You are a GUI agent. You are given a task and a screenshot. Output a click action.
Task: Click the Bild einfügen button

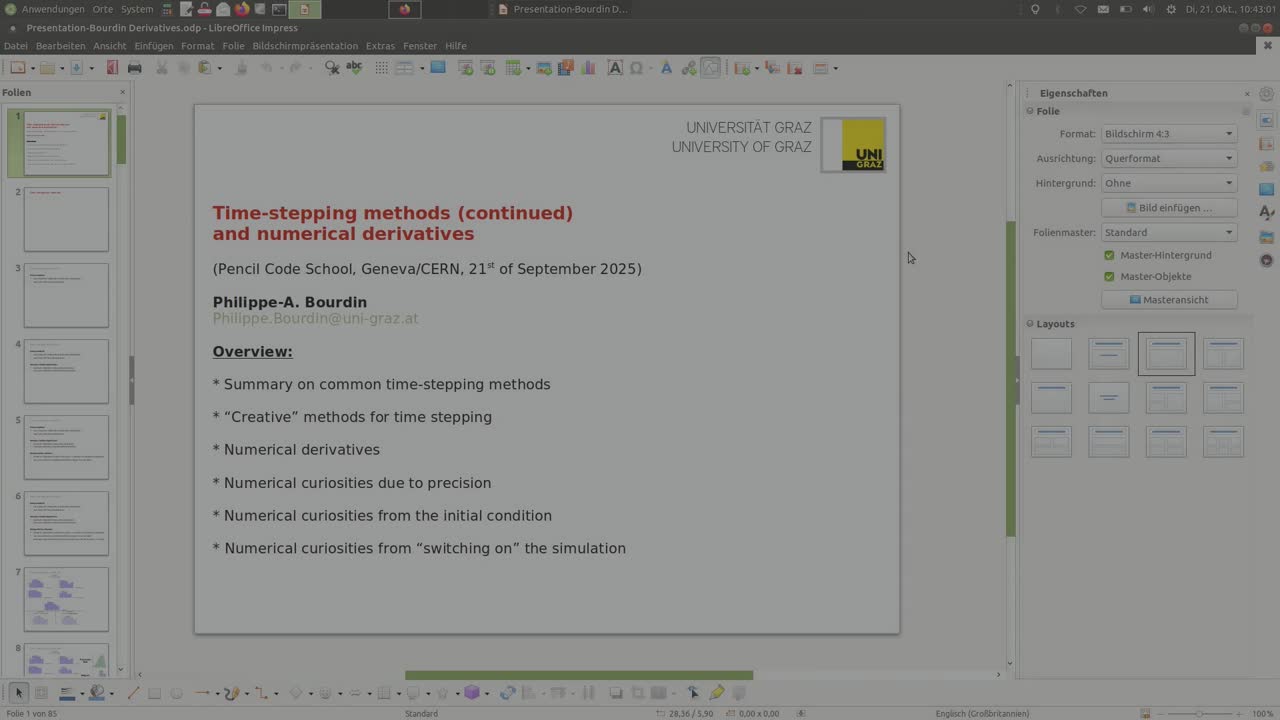click(1168, 208)
